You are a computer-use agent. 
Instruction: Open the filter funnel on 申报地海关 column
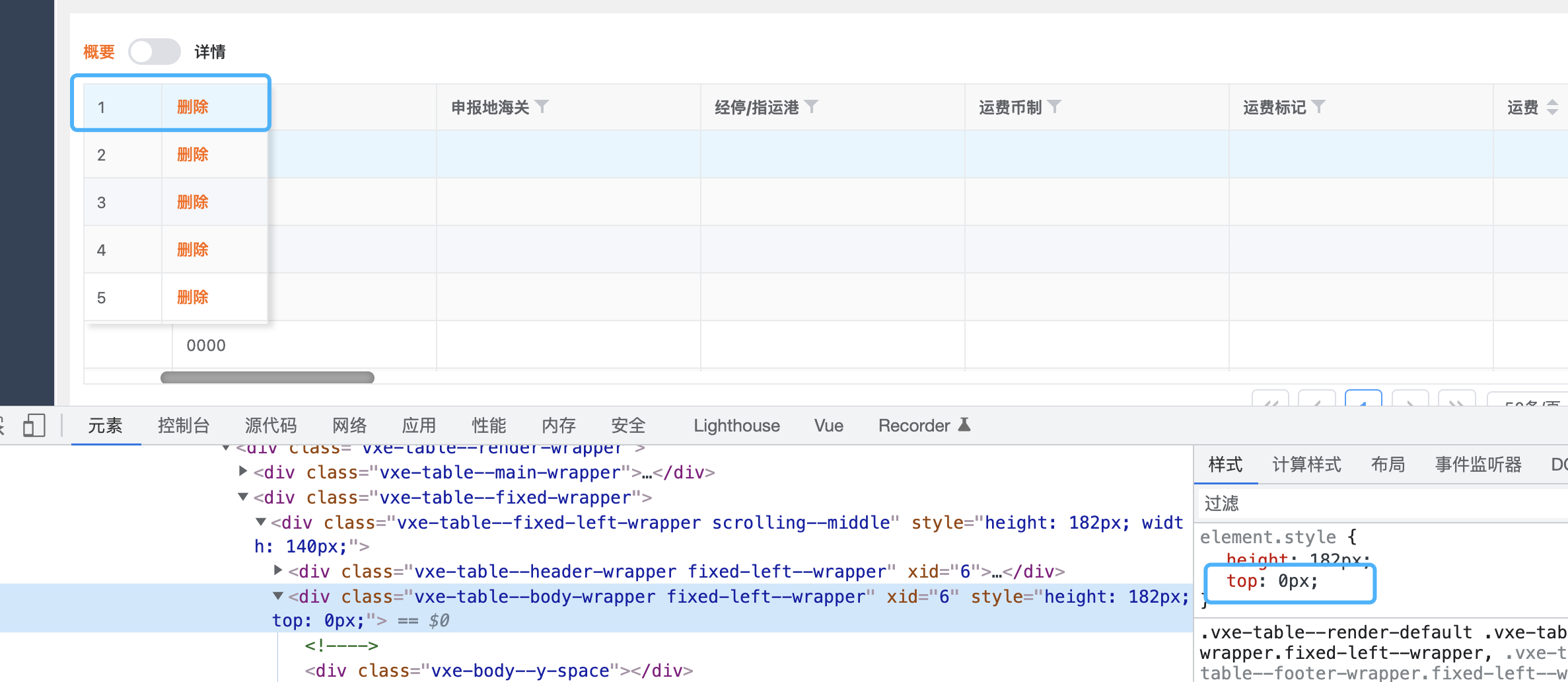(x=543, y=106)
